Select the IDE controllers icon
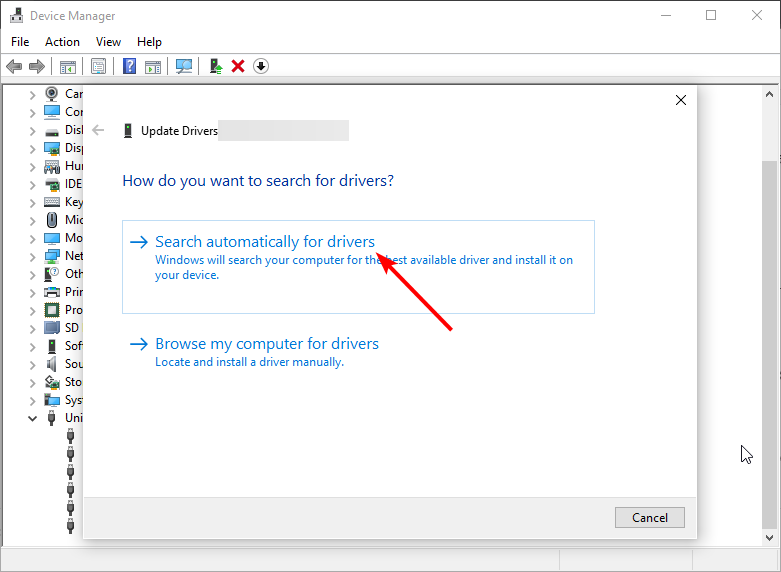Screen dimensions: 781x572 (x=52, y=184)
